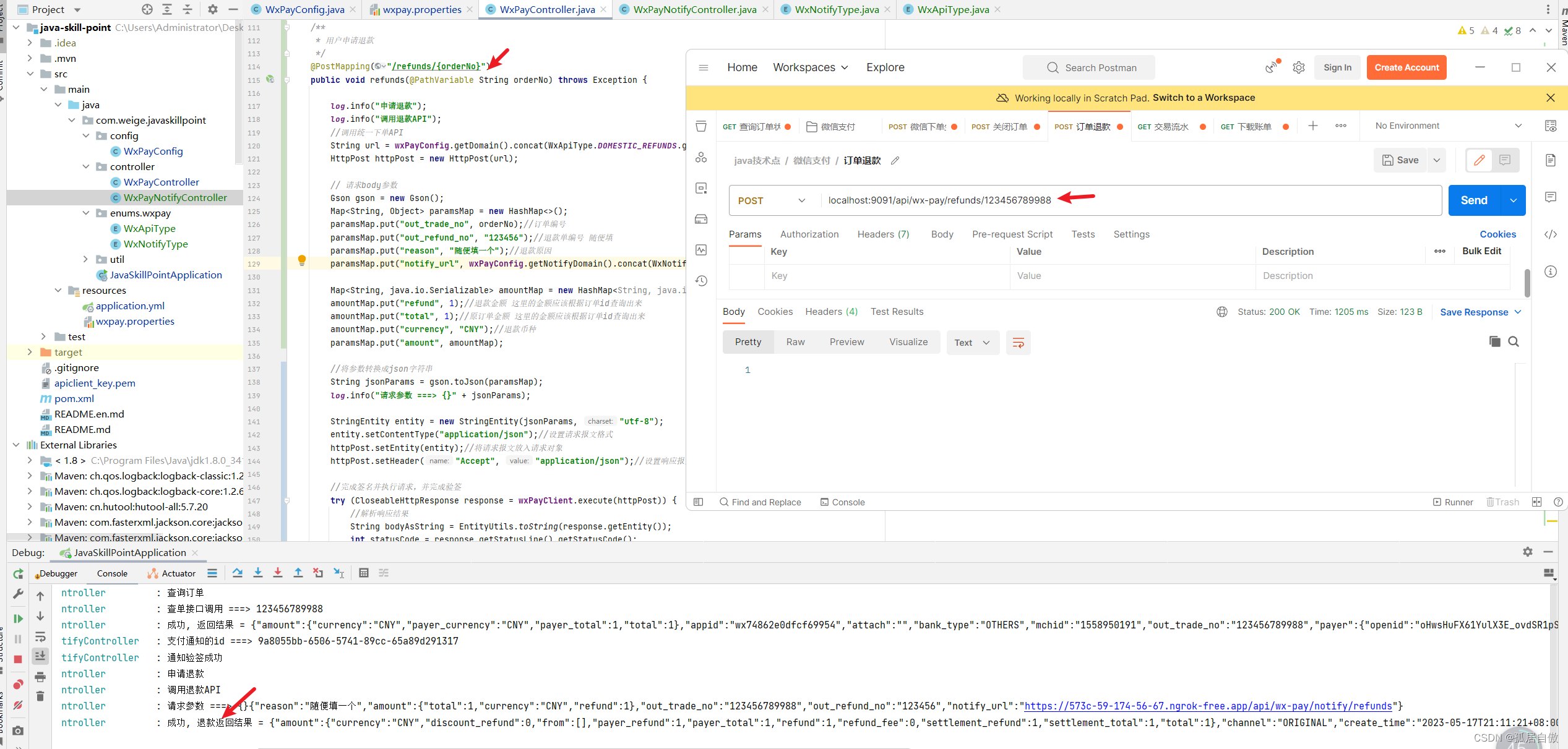Toggle Postman two-pane layout icon
This screenshot has width=1568, height=749.
pyautogui.click(x=1537, y=502)
